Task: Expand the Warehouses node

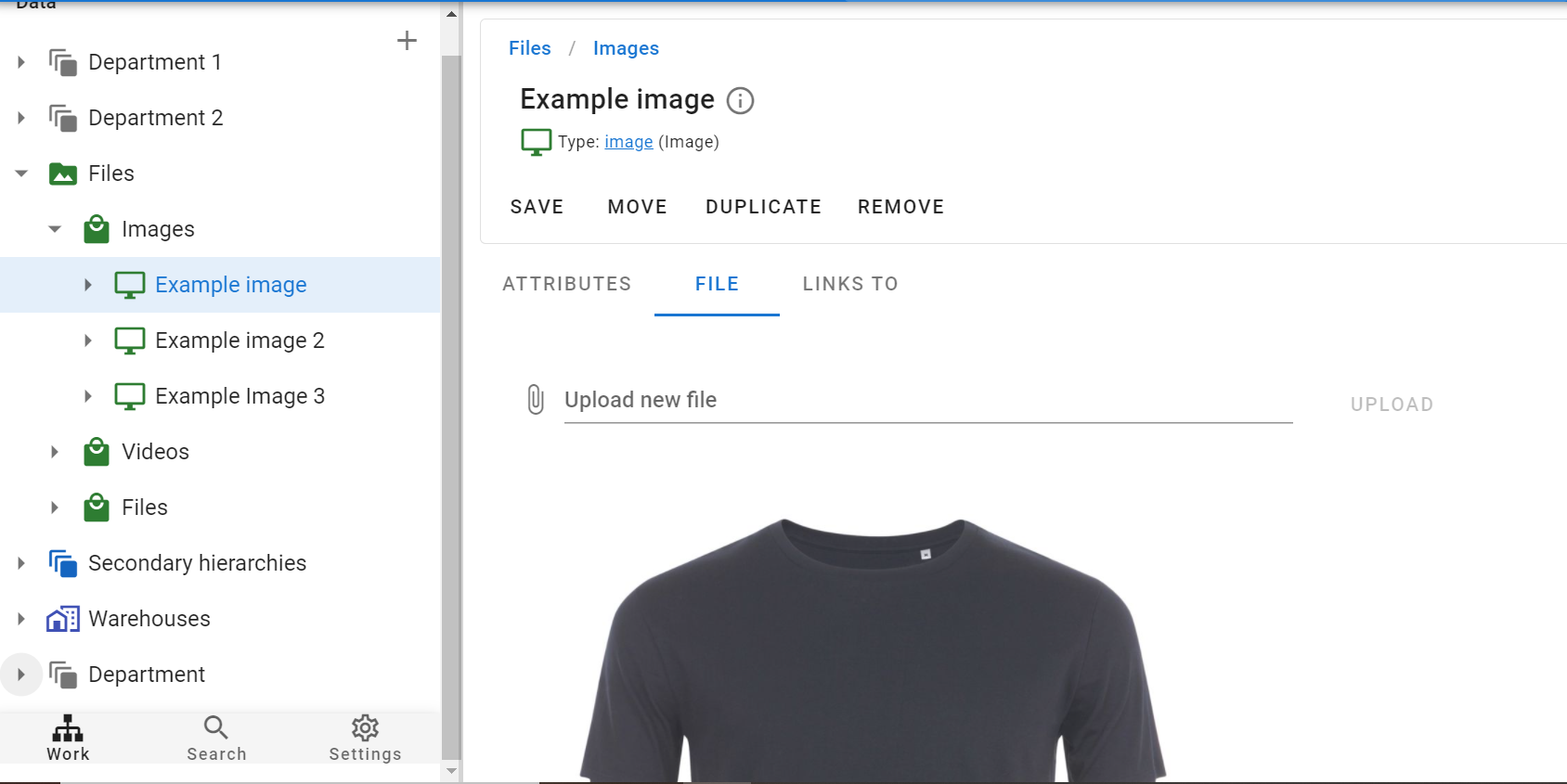Action: pyautogui.click(x=21, y=619)
